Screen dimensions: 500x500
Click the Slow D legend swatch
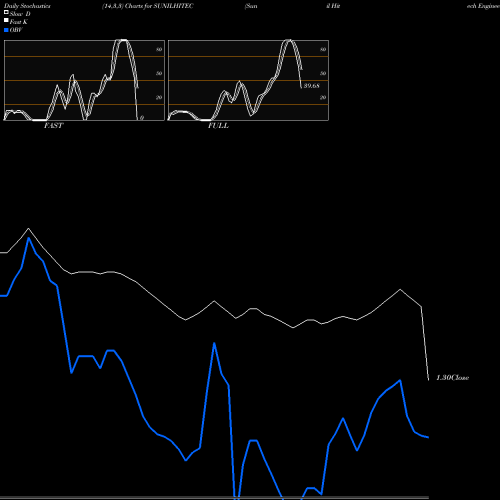[6, 12]
